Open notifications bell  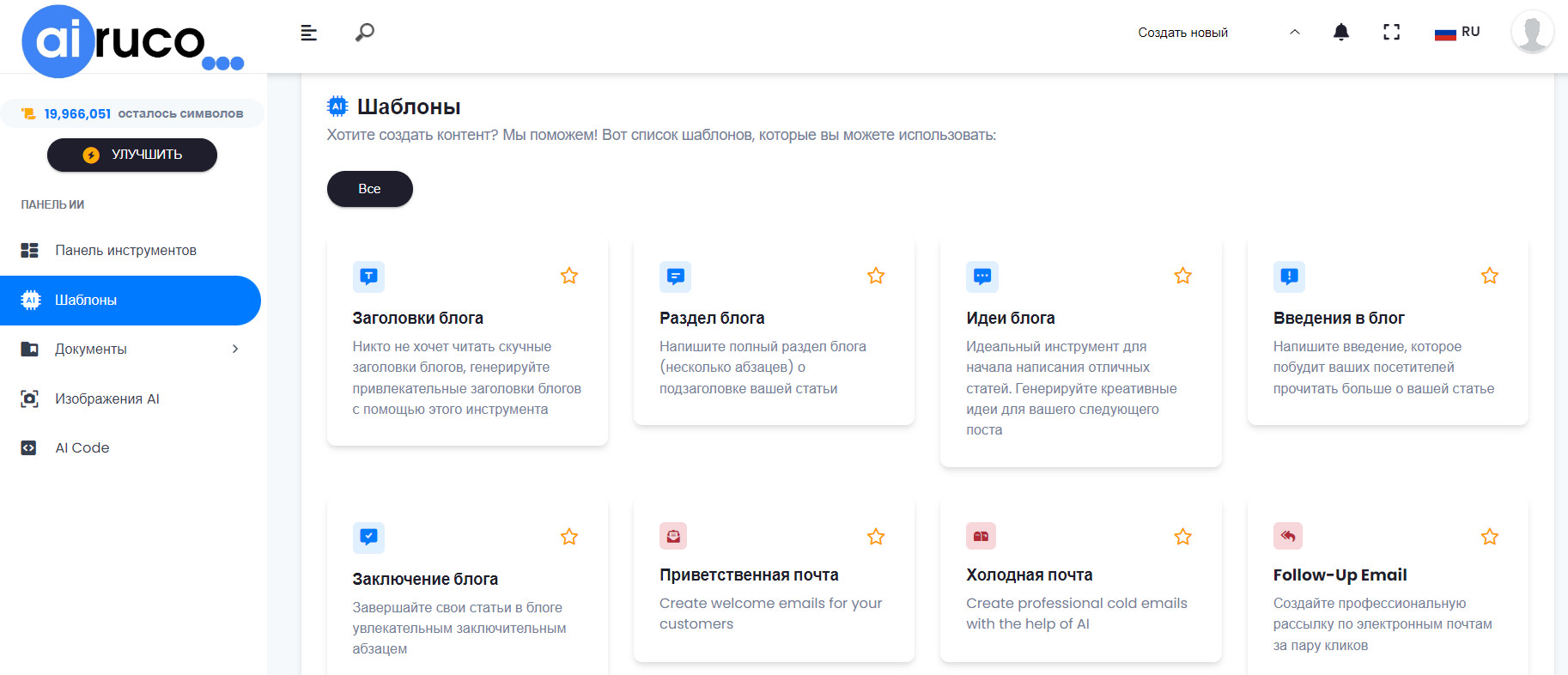click(x=1340, y=33)
